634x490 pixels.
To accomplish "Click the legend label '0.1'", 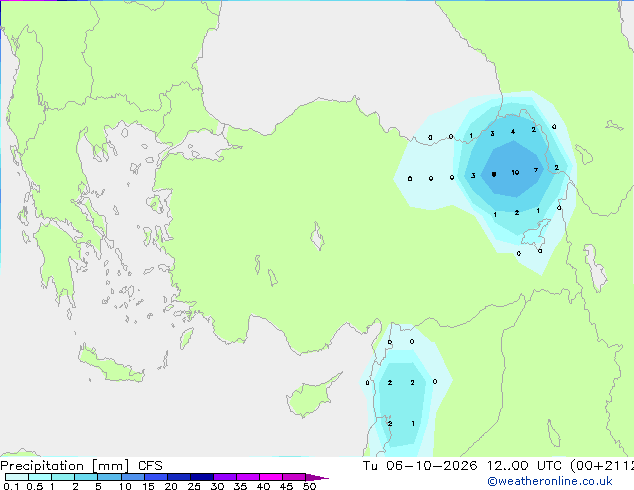I will (11, 486).
